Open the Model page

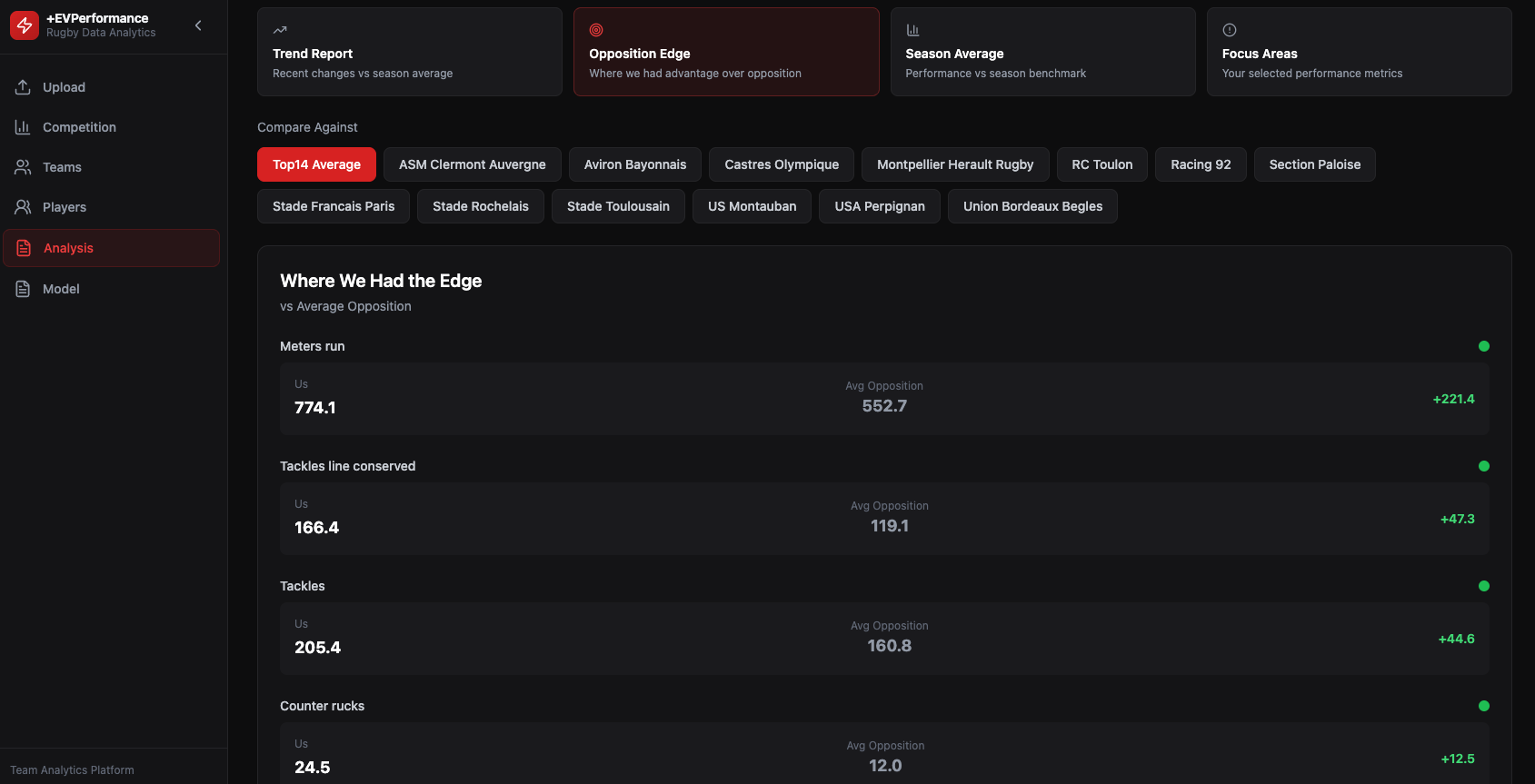(112, 289)
